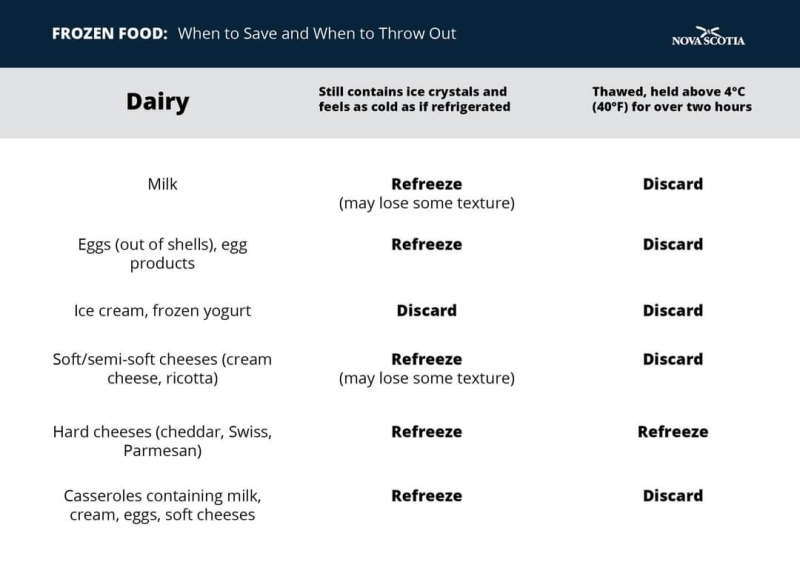This screenshot has height=565, width=800.
Task: Click the Nova Scotia logo
Action: [x=708, y=36]
